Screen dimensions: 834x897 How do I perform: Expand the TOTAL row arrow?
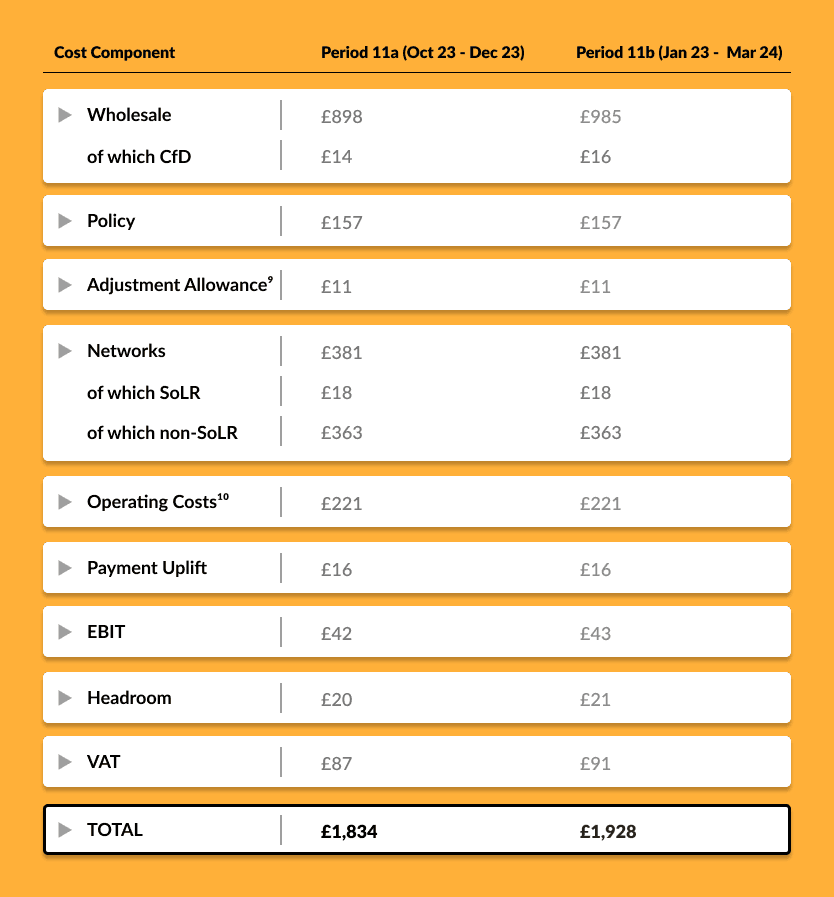click(65, 829)
